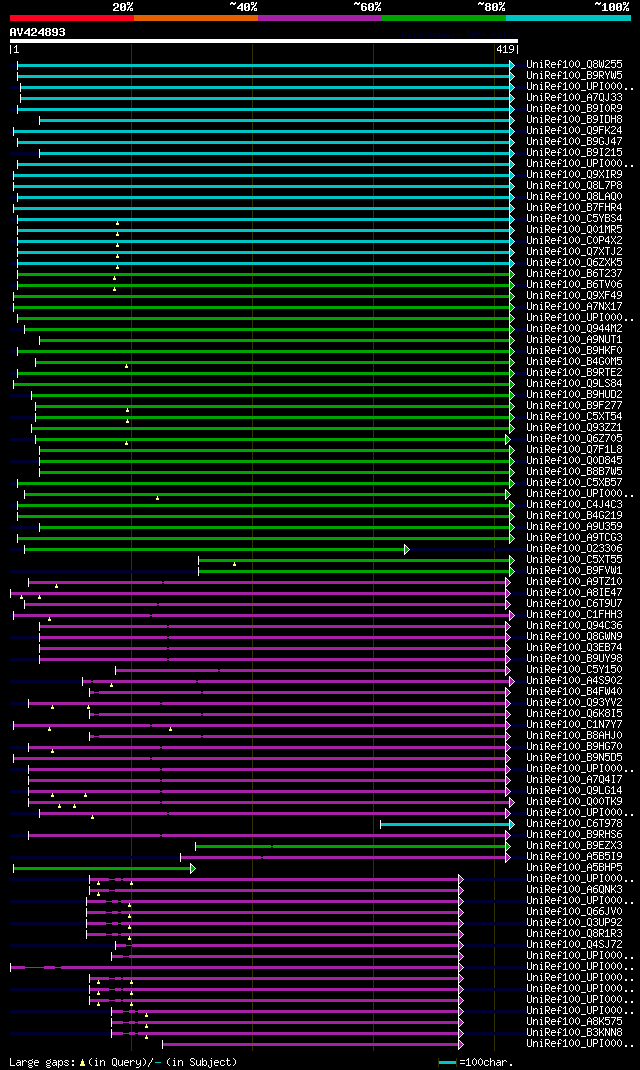
Task: Click the yellow gap marker under C5XT55 bar
Action: [x=235, y=564]
